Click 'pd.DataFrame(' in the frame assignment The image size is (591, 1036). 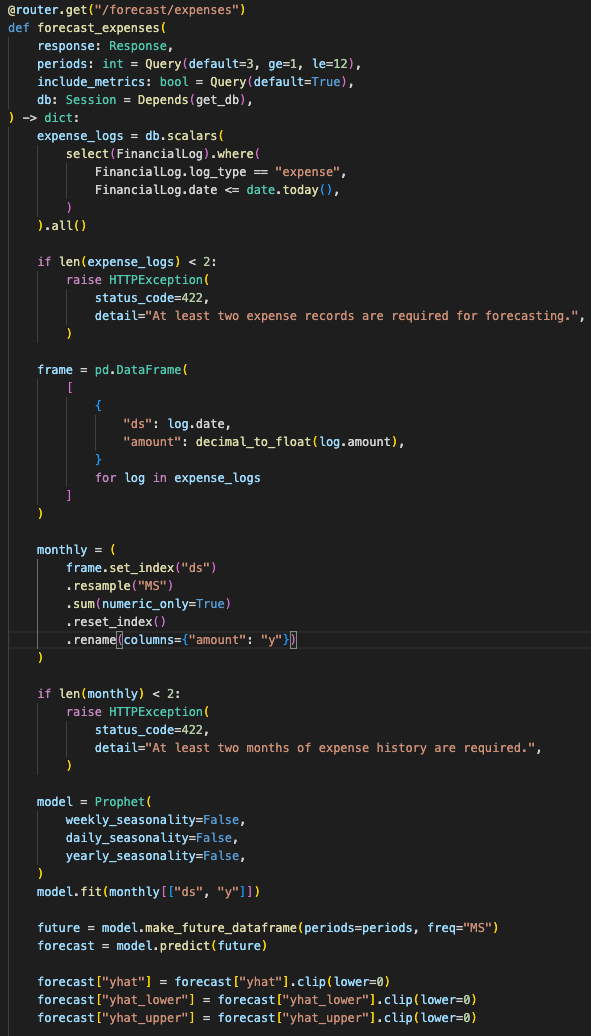pyautogui.click(x=141, y=369)
